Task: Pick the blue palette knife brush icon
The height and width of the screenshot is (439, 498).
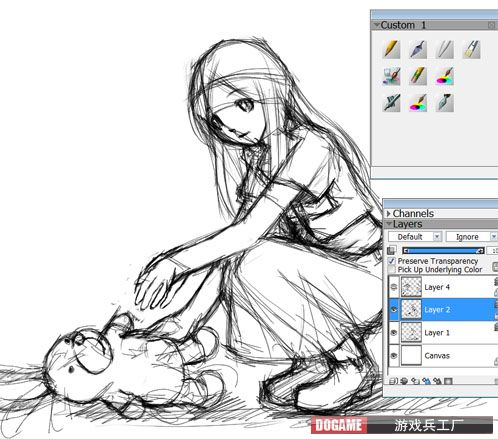Action: point(418,49)
